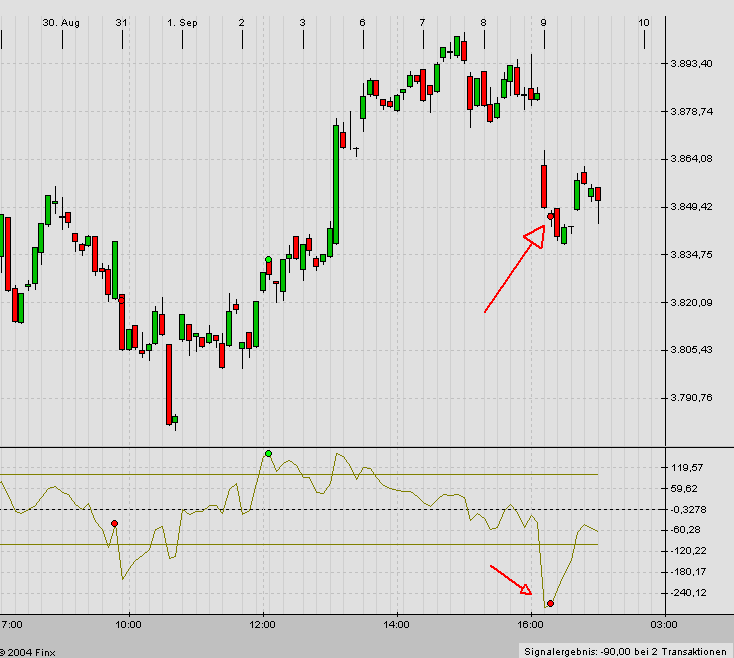Select the red arrow annotation in the indicator pane
The image size is (734, 658).
(511, 580)
